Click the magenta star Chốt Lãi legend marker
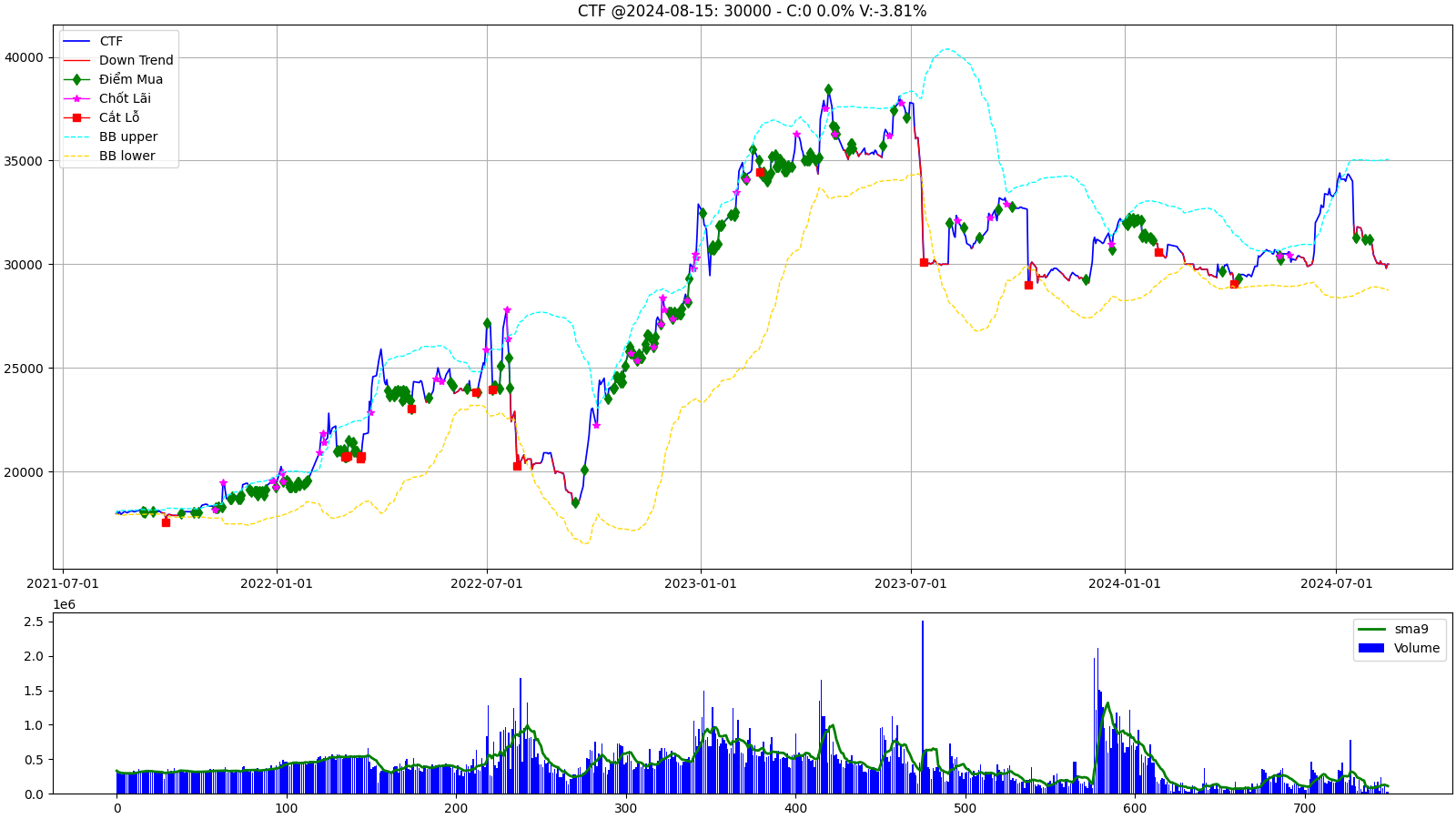The image size is (1456, 819). 76,98
